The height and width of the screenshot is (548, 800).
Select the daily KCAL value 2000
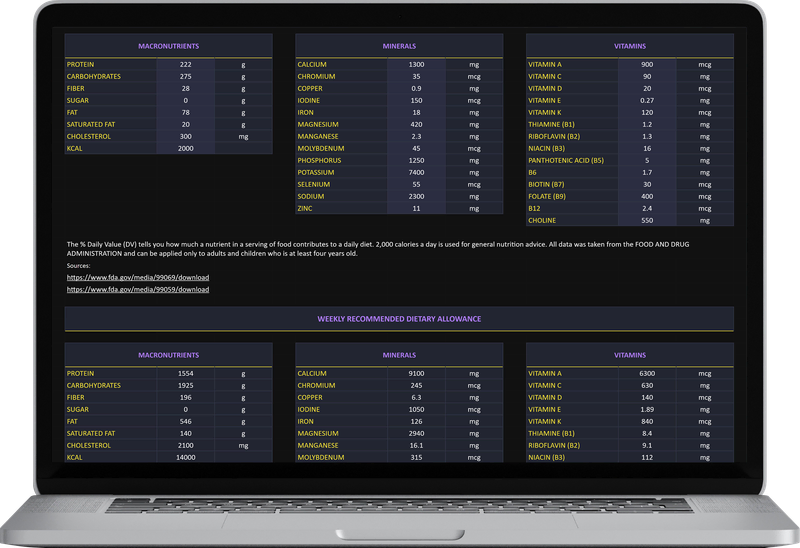click(x=186, y=148)
